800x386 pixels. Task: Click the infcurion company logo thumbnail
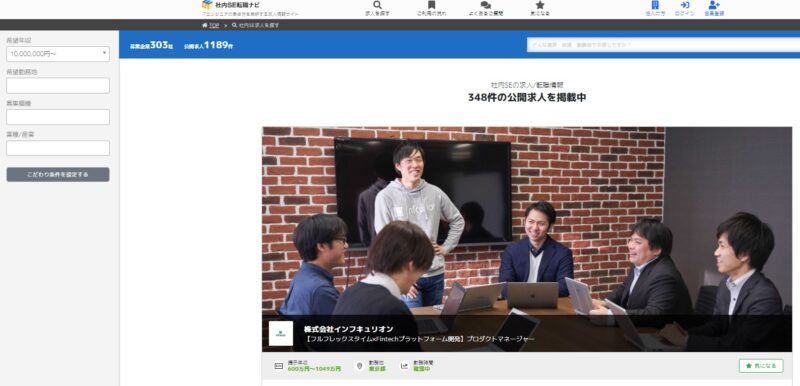point(281,333)
